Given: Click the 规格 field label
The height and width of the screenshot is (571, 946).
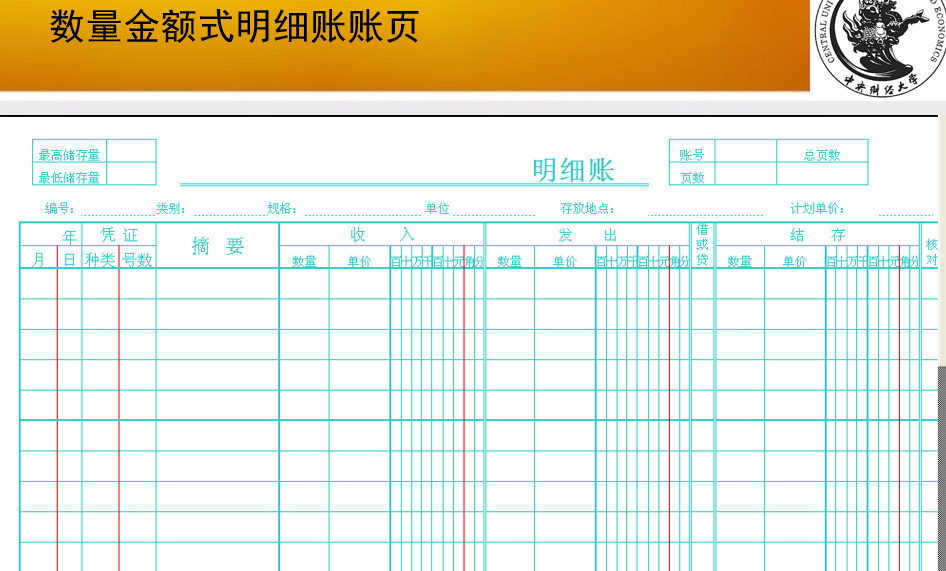Looking at the screenshot, I should [x=282, y=209].
